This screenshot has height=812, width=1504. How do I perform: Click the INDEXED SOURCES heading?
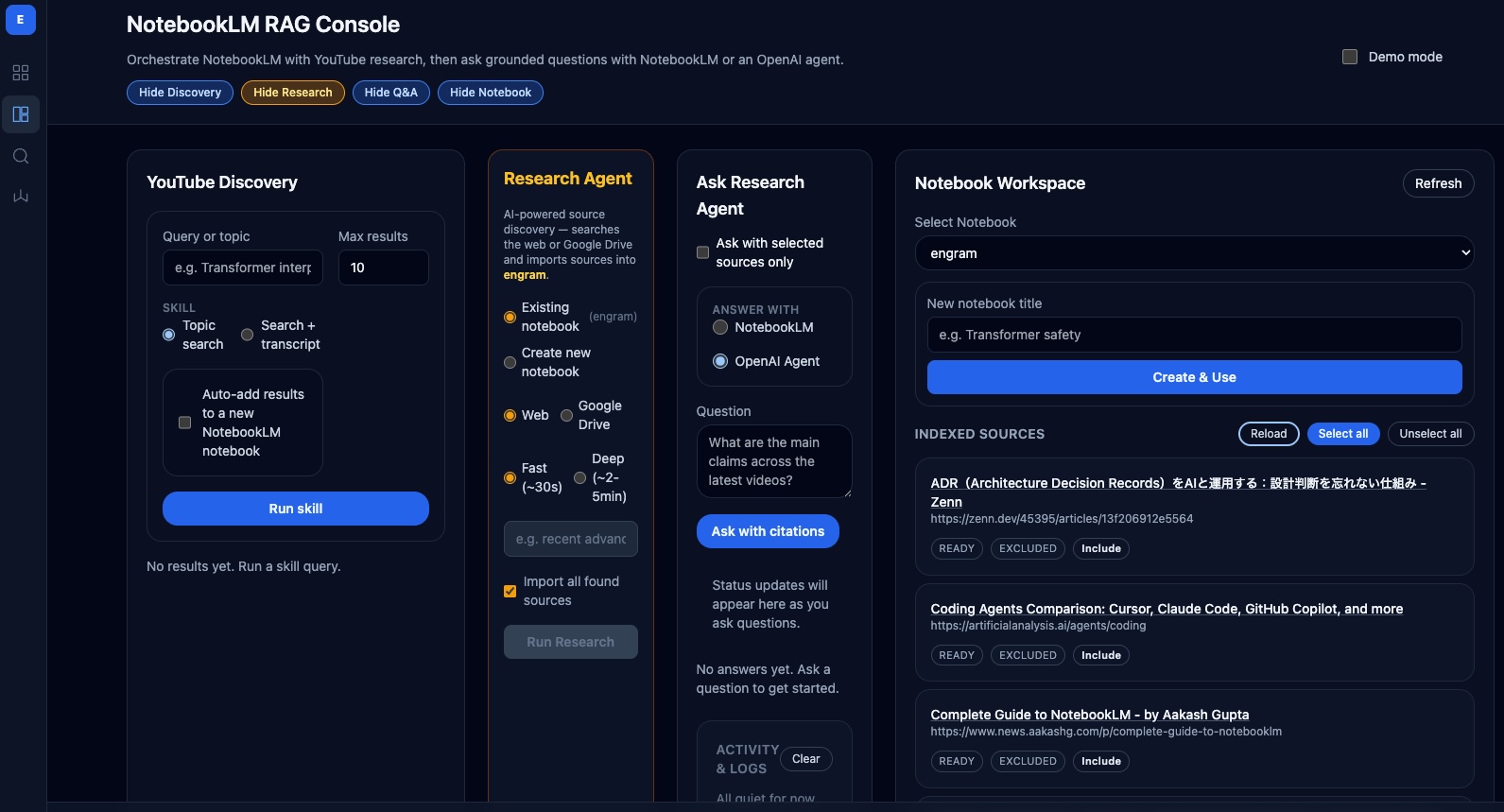[x=979, y=434]
